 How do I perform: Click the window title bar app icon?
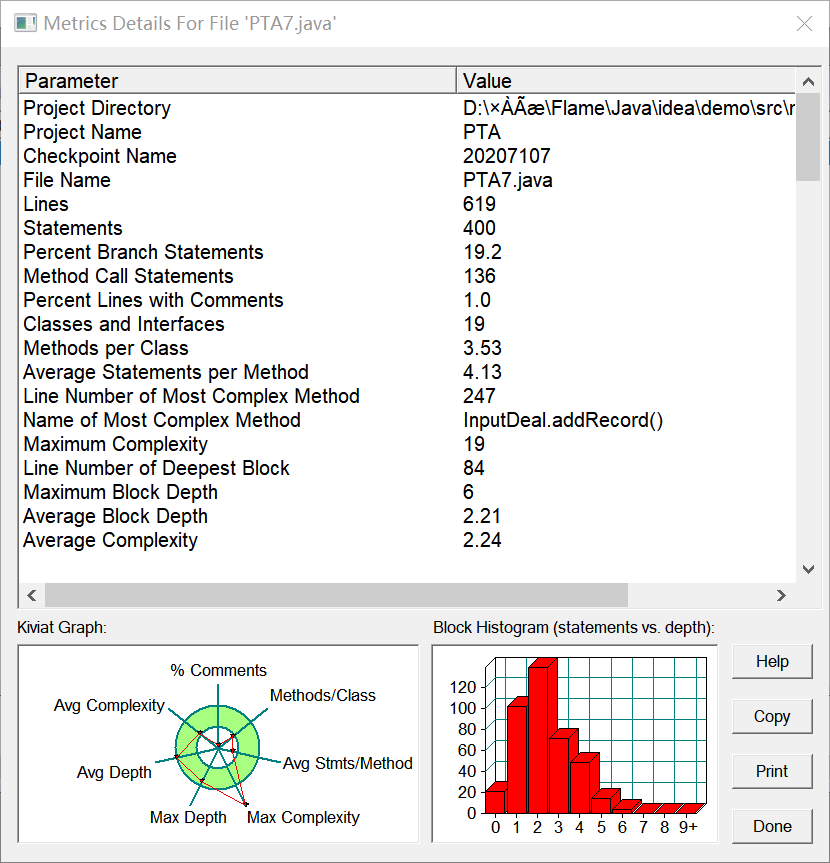[25, 24]
